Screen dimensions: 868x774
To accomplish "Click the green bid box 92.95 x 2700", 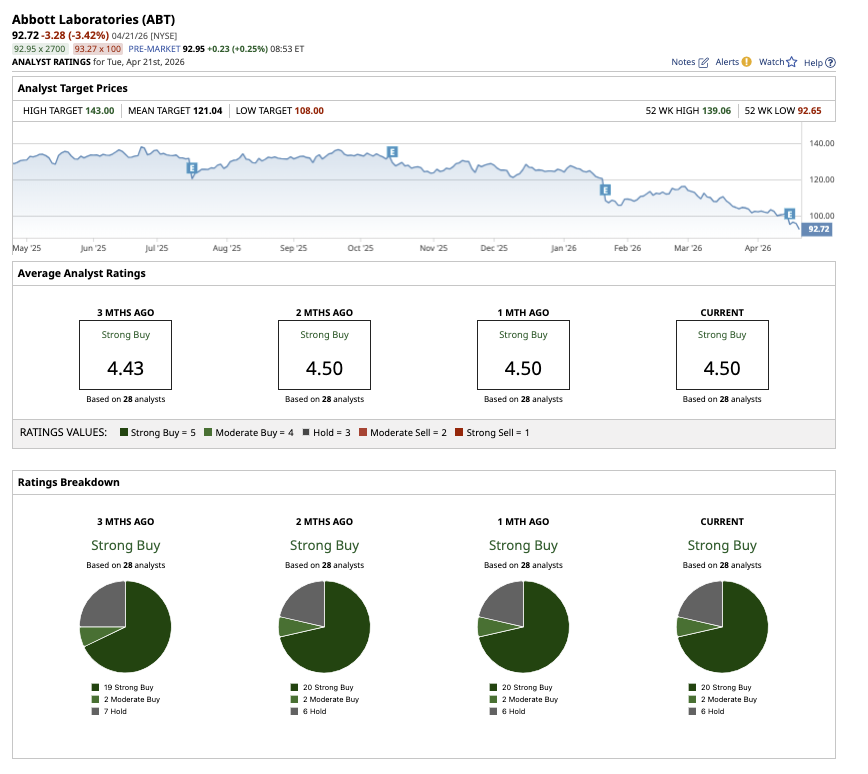I will pyautogui.click(x=40, y=48).
